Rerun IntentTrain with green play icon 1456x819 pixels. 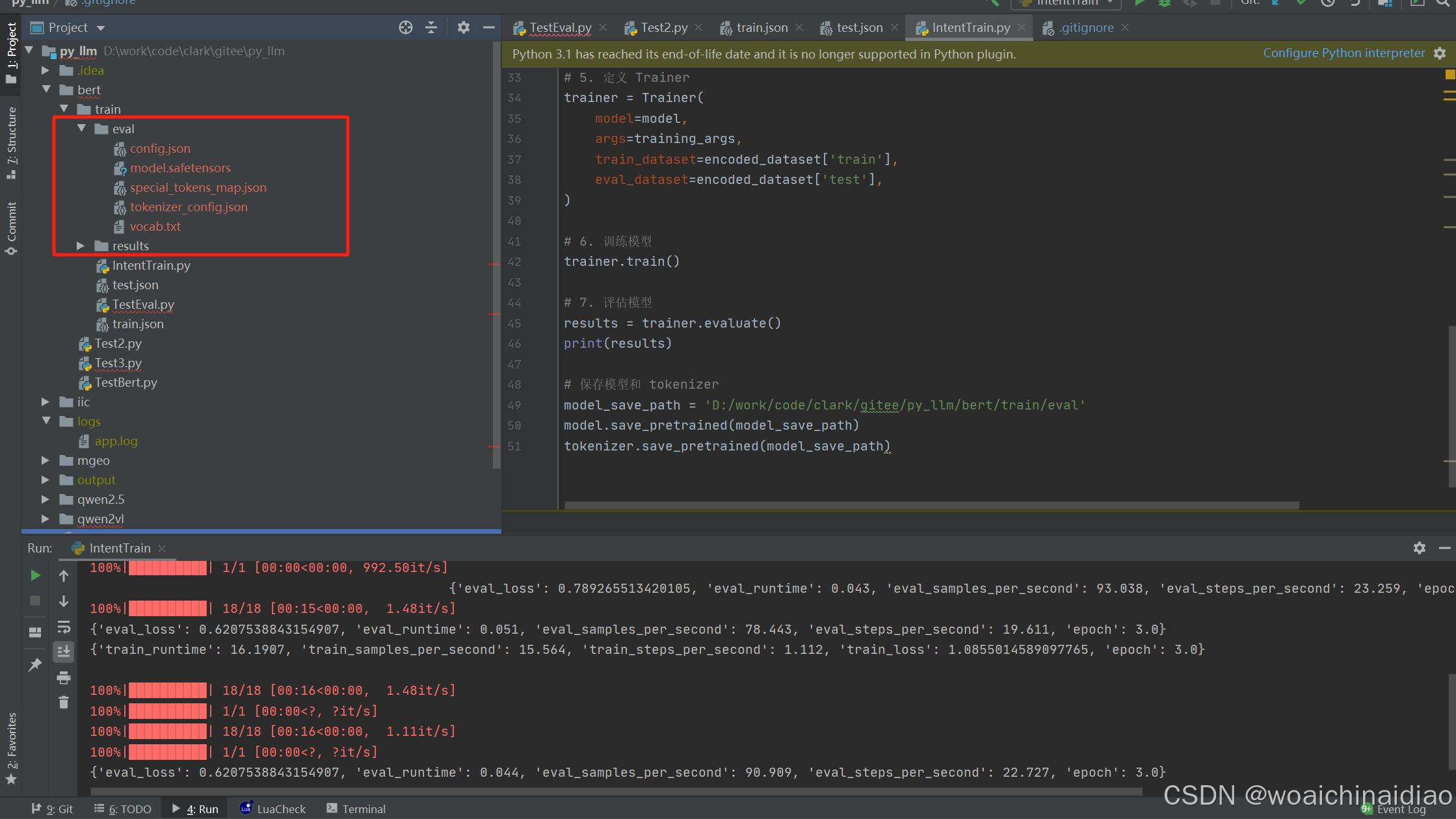pyautogui.click(x=36, y=575)
